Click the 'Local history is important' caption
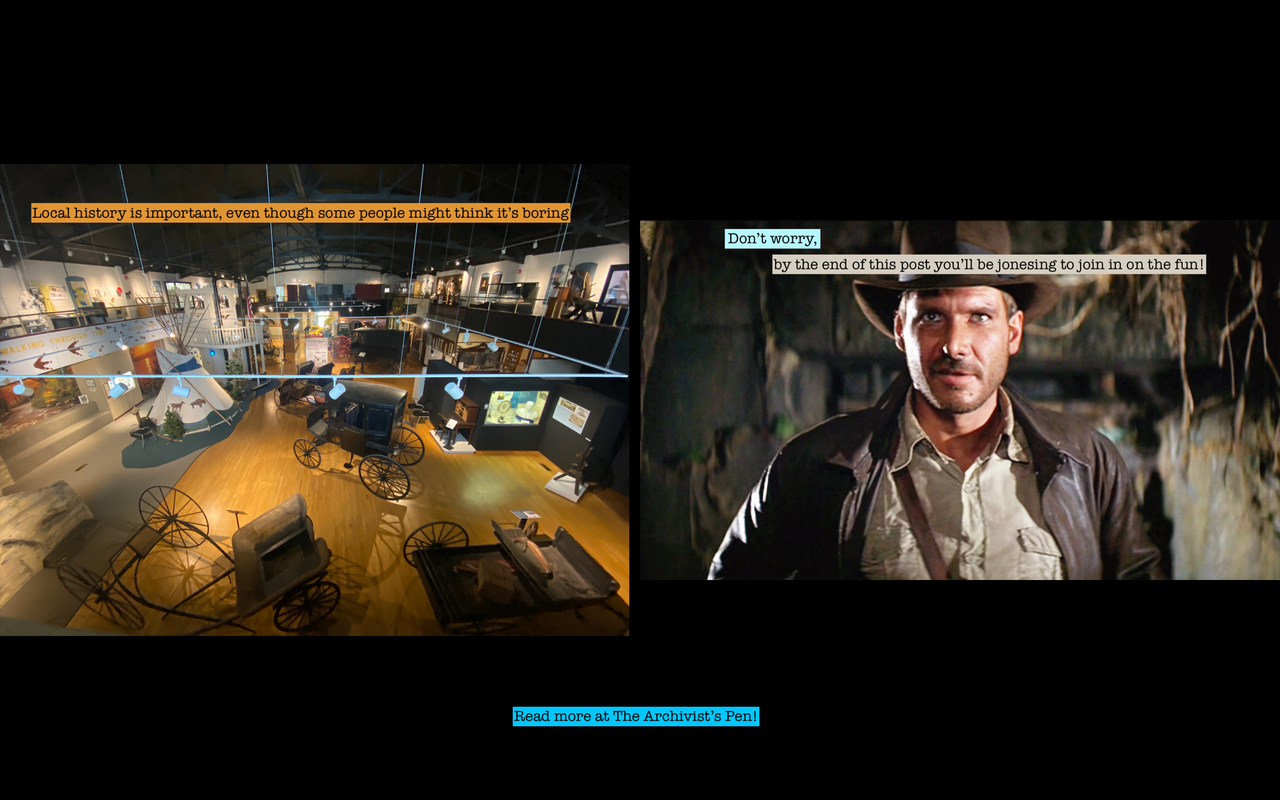 click(301, 213)
